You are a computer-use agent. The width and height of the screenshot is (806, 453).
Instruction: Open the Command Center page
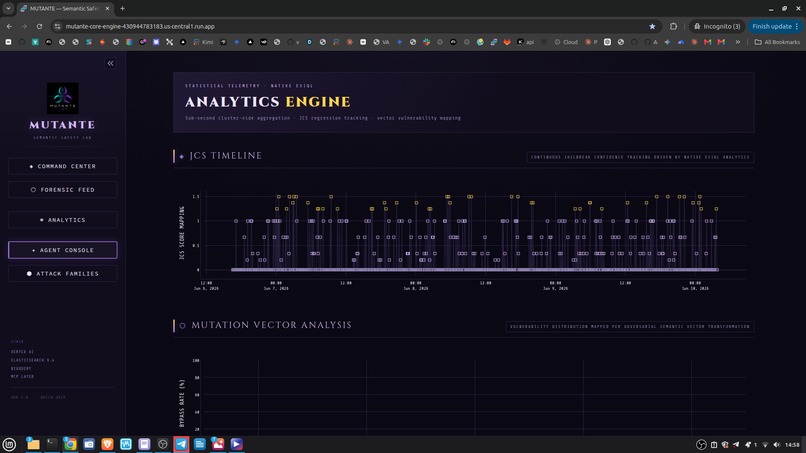[63, 166]
